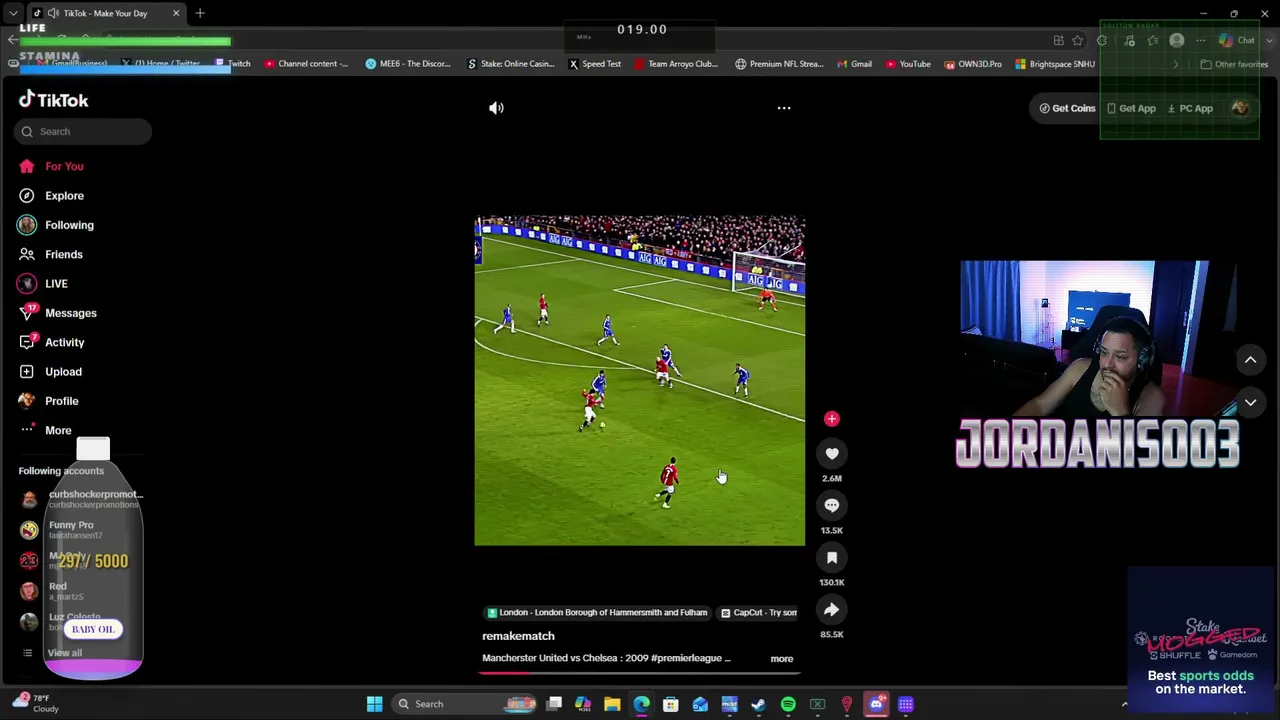Click the Windows taskbar Search box
The width and height of the screenshot is (1280, 720).
point(467,704)
